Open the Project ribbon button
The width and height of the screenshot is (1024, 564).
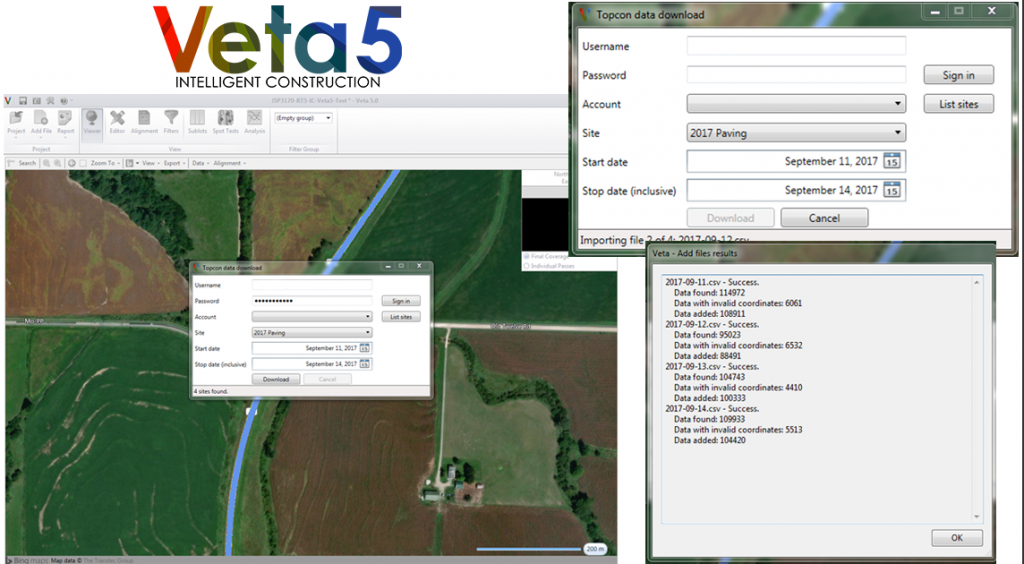pos(16,122)
